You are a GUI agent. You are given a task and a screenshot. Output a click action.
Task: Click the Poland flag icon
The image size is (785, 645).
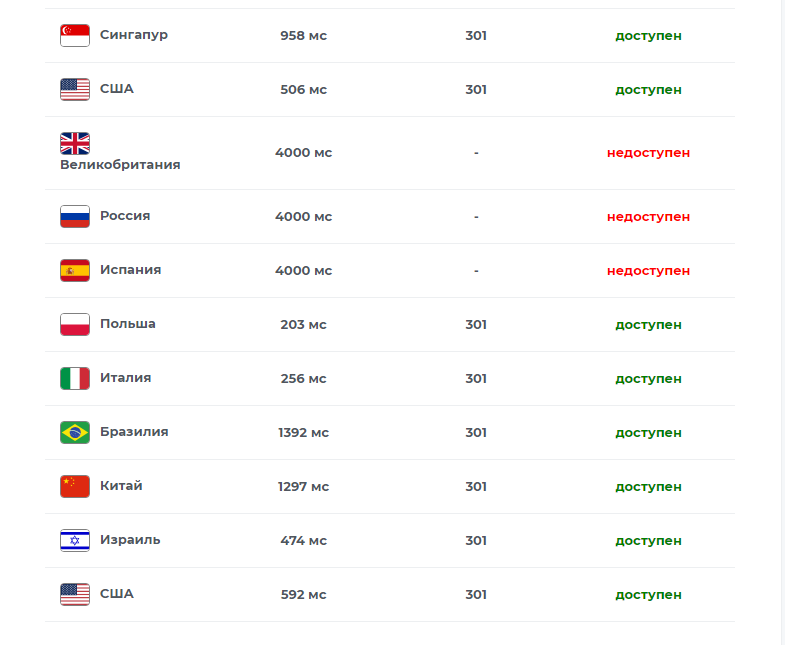[x=75, y=324]
